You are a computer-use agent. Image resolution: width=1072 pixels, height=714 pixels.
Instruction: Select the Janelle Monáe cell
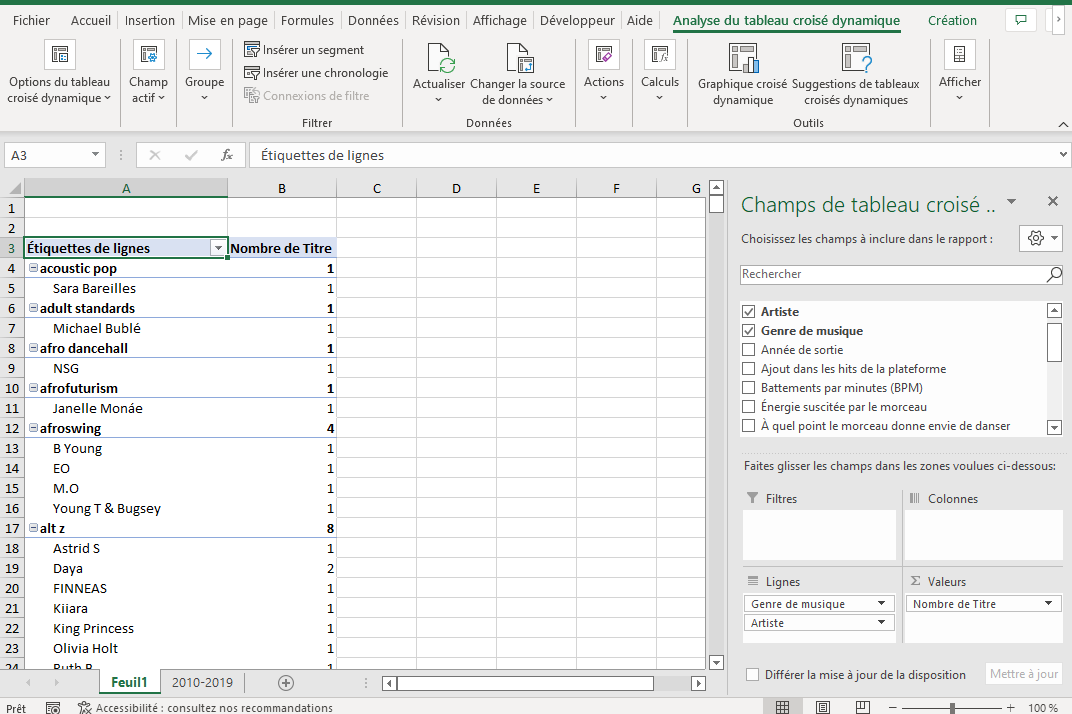click(x=126, y=408)
